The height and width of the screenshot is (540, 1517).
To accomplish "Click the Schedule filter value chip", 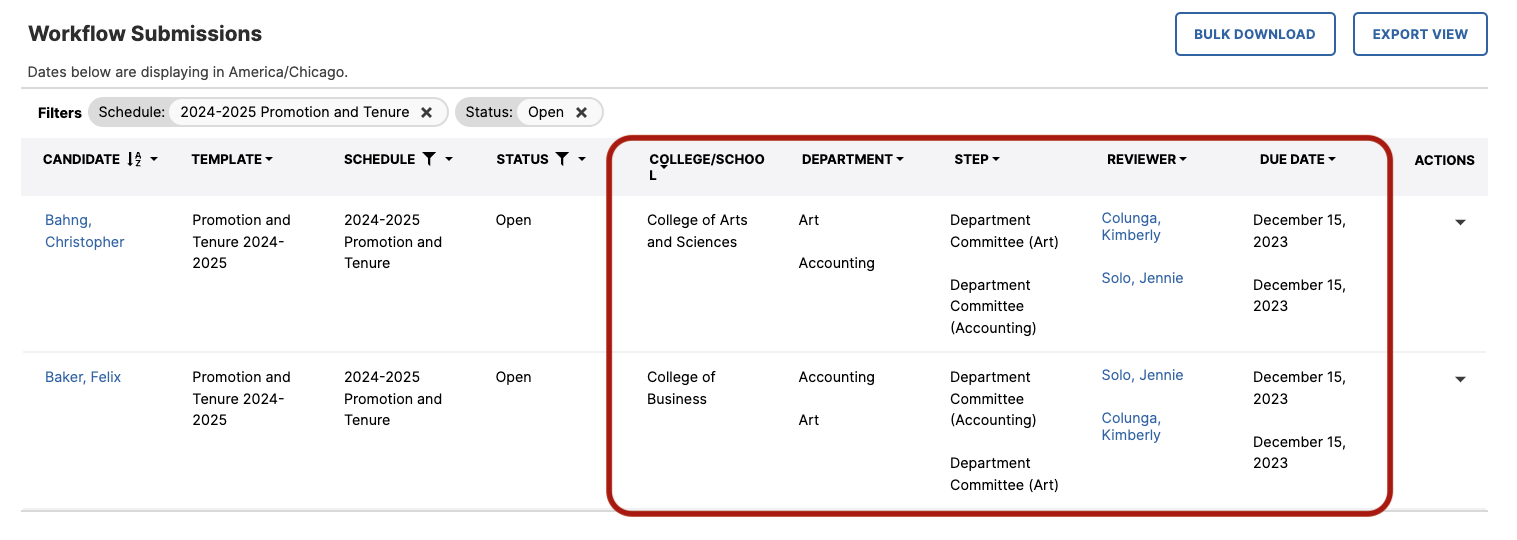I will coord(294,112).
